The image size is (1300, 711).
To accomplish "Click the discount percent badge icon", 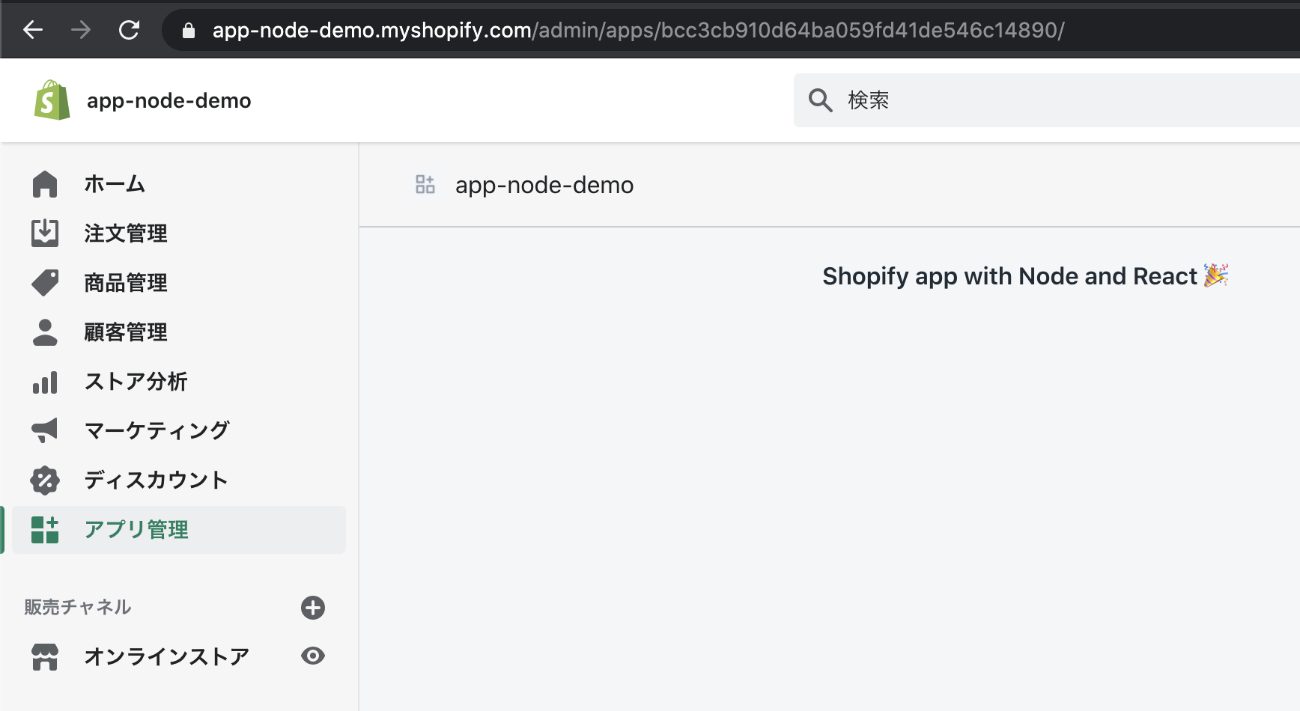I will (45, 480).
